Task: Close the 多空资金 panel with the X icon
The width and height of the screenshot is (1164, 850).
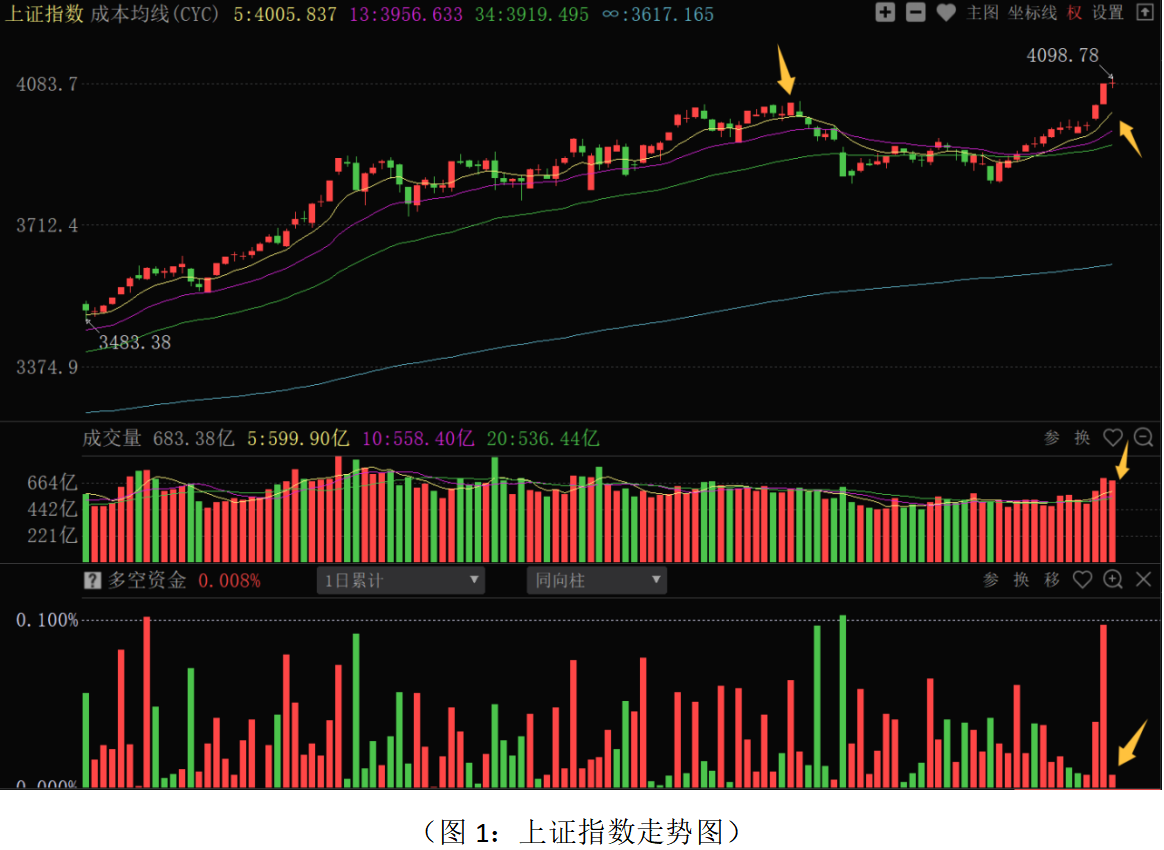Action: tap(1144, 579)
